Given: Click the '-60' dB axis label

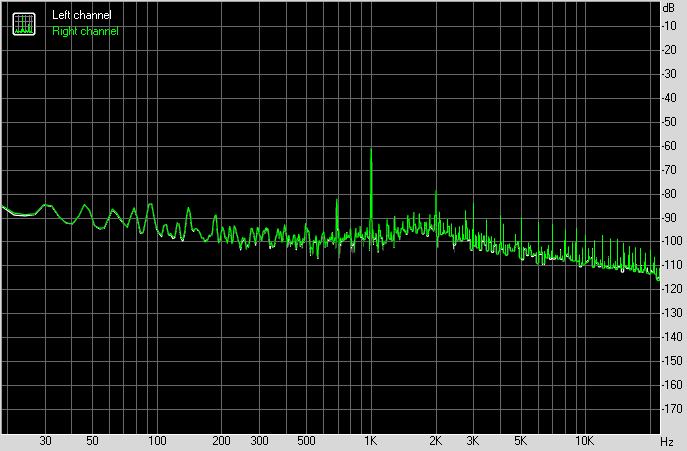Looking at the screenshot, I should coord(669,146).
